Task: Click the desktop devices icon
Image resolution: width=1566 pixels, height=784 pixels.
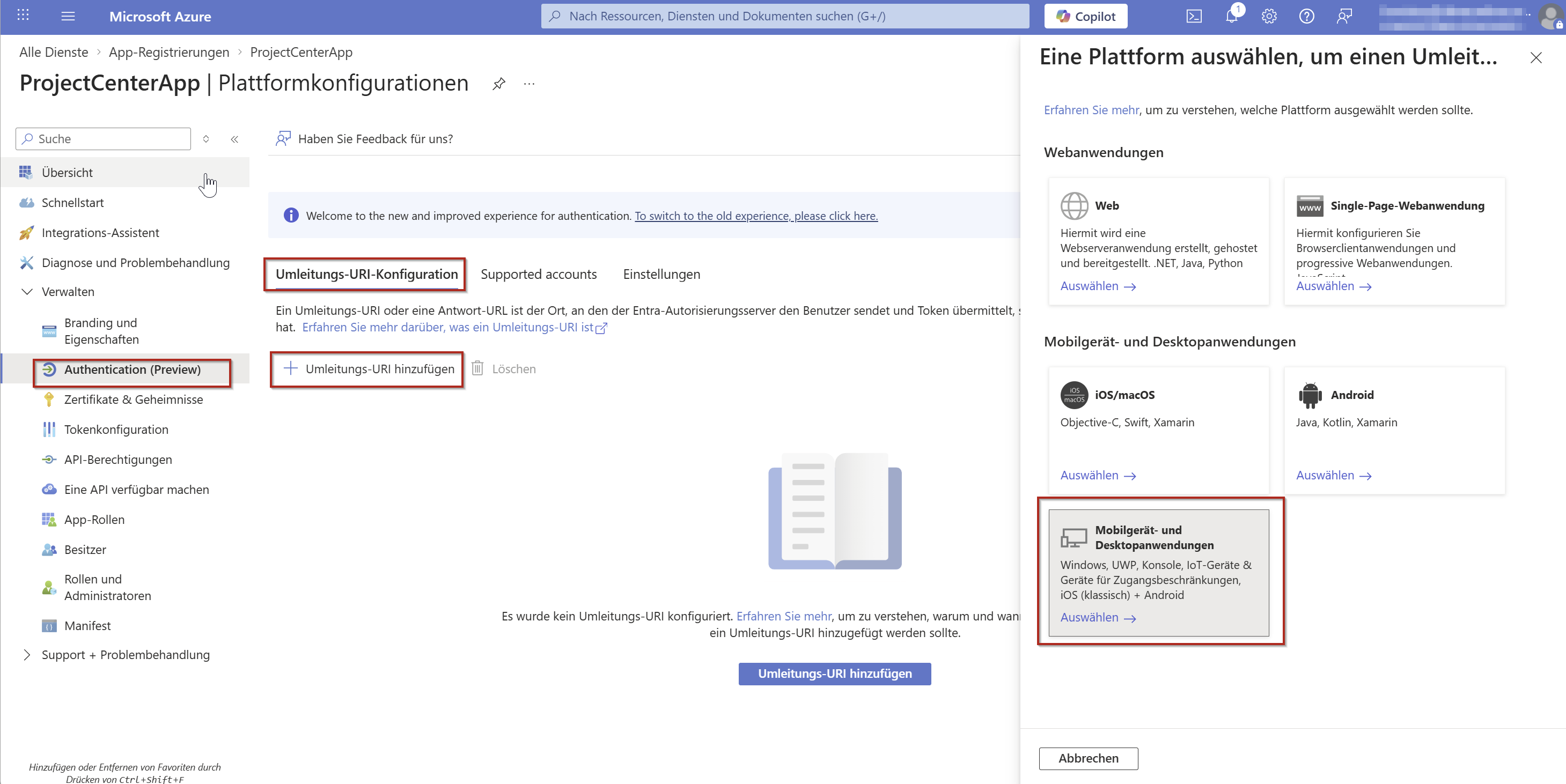Action: [1074, 538]
